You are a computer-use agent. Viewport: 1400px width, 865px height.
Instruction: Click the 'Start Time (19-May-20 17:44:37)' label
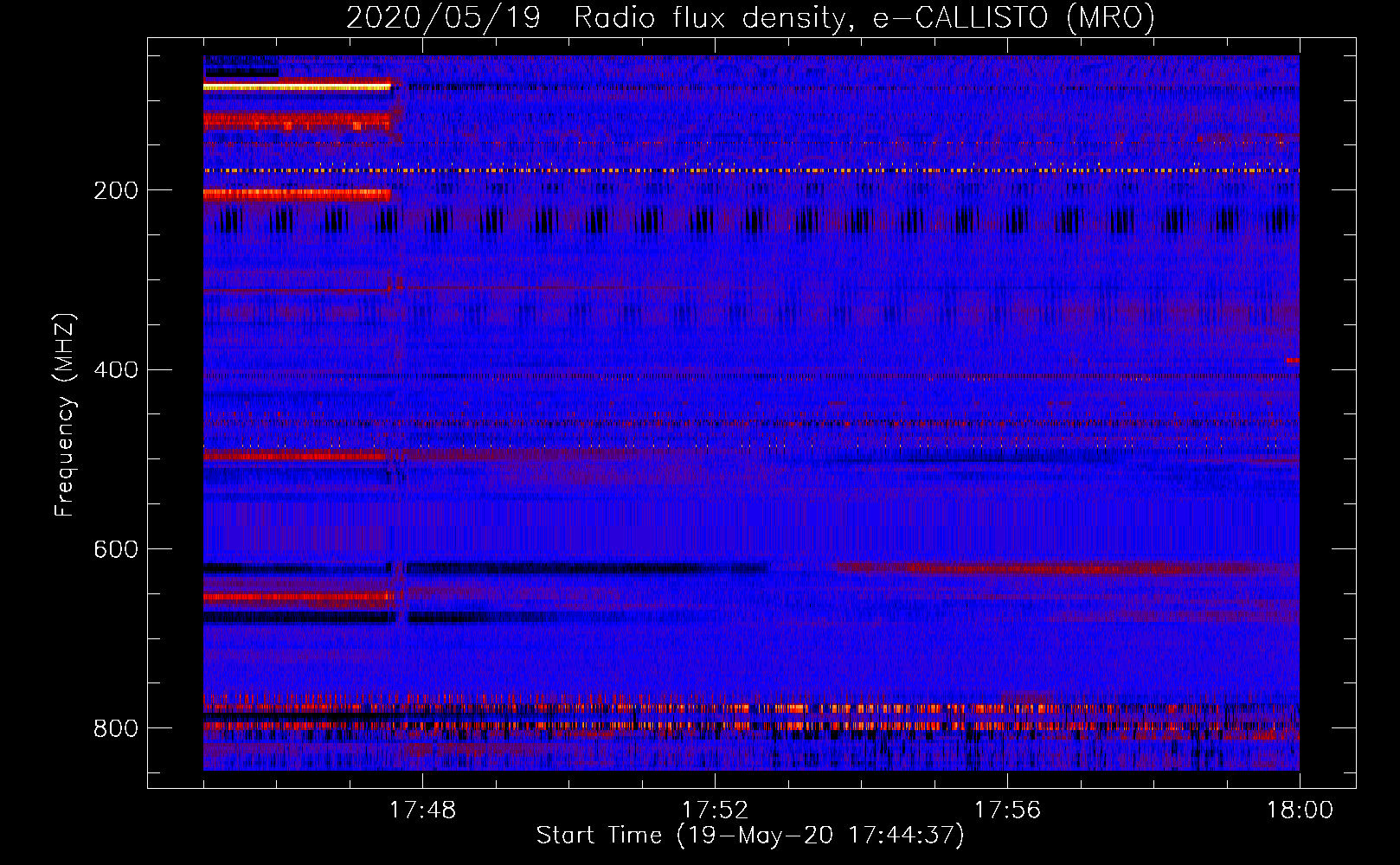click(750, 835)
